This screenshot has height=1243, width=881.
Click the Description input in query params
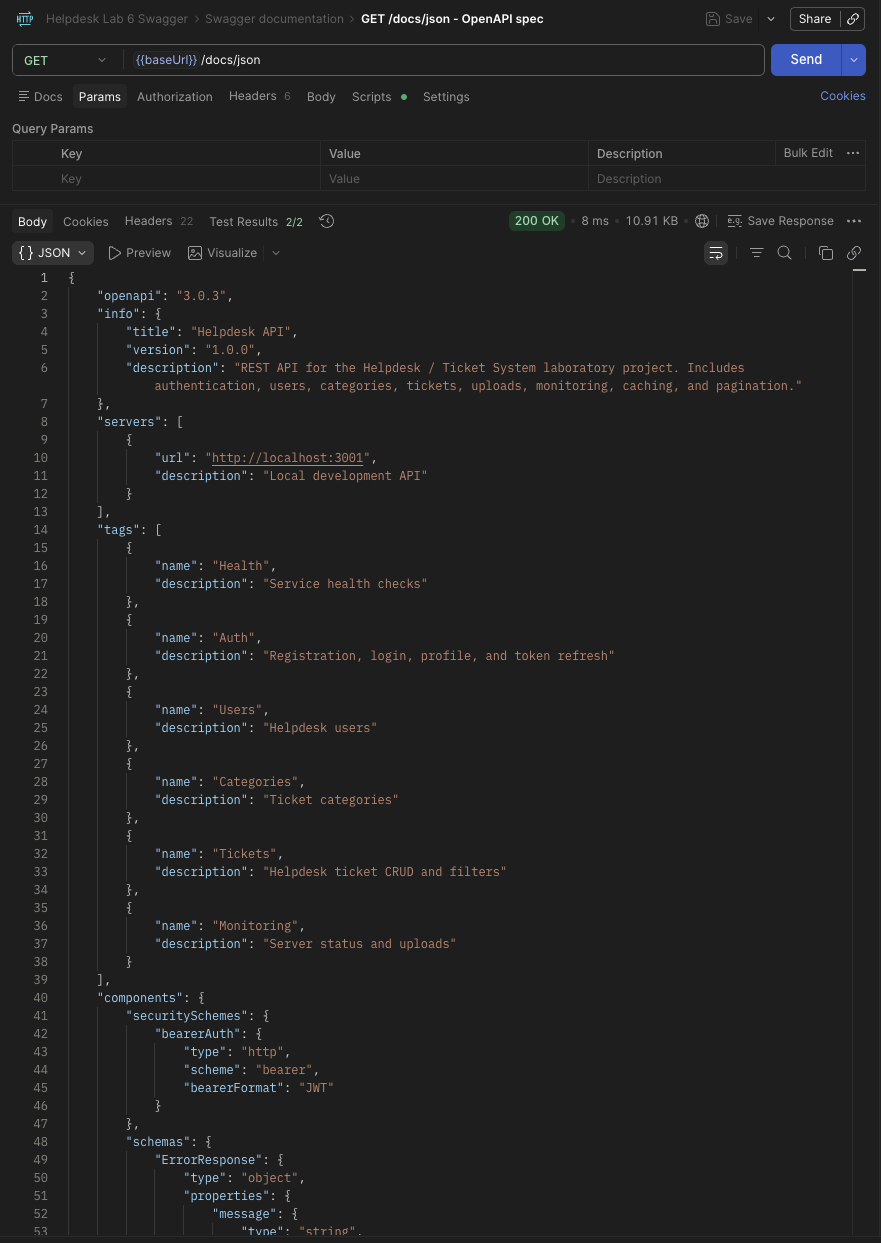pos(726,179)
